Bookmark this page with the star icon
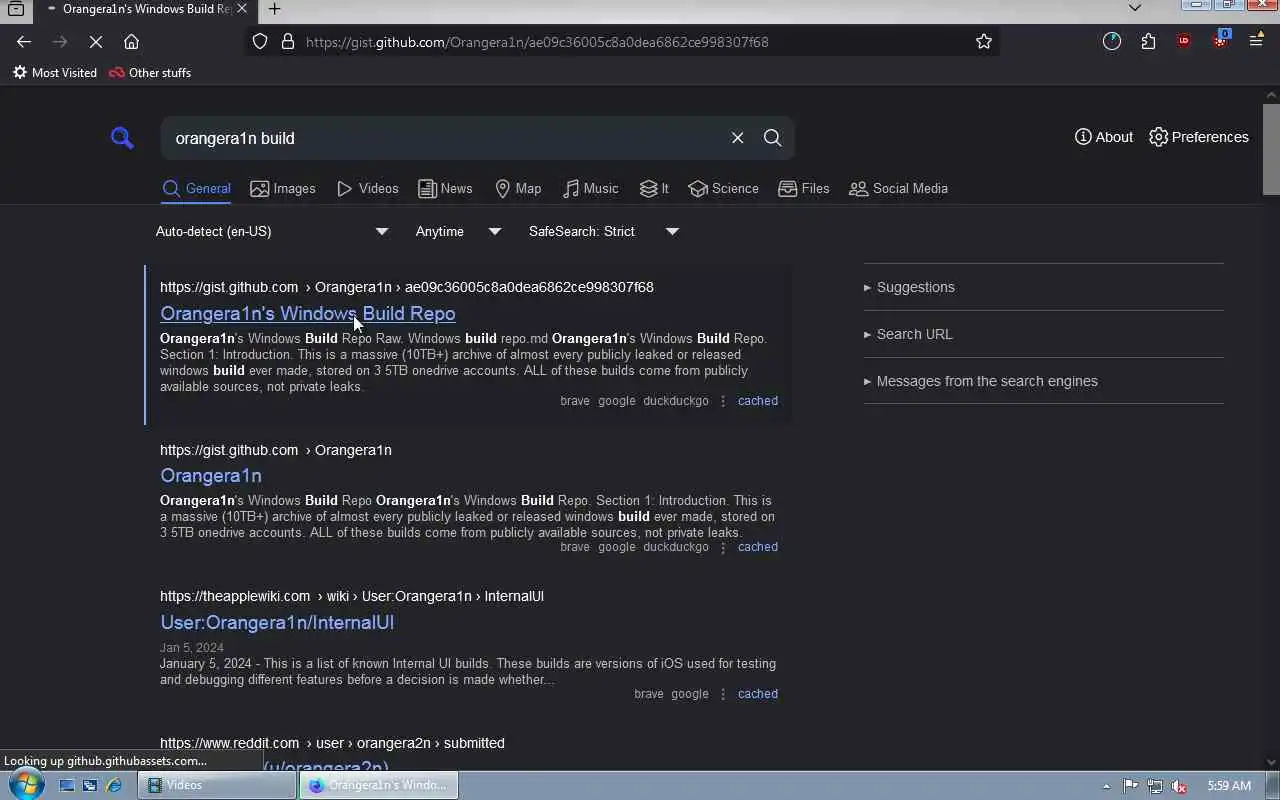The image size is (1280, 800). coord(984,42)
